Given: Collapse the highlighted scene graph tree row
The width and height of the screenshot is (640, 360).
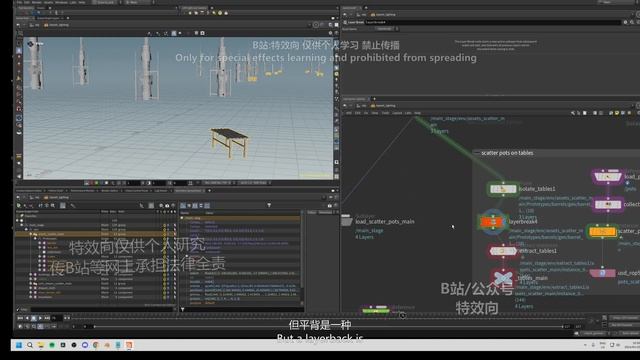Looking at the screenshot, I should tap(31, 234).
